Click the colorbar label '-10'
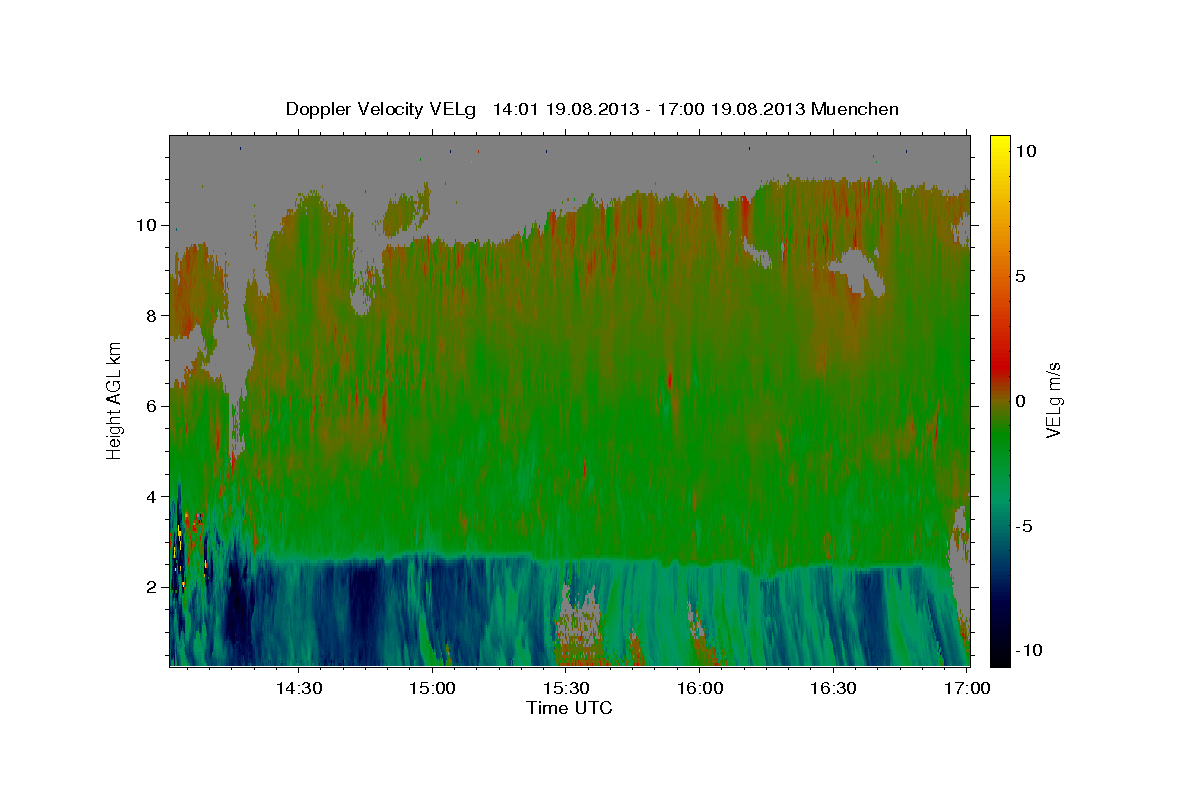 (1028, 650)
